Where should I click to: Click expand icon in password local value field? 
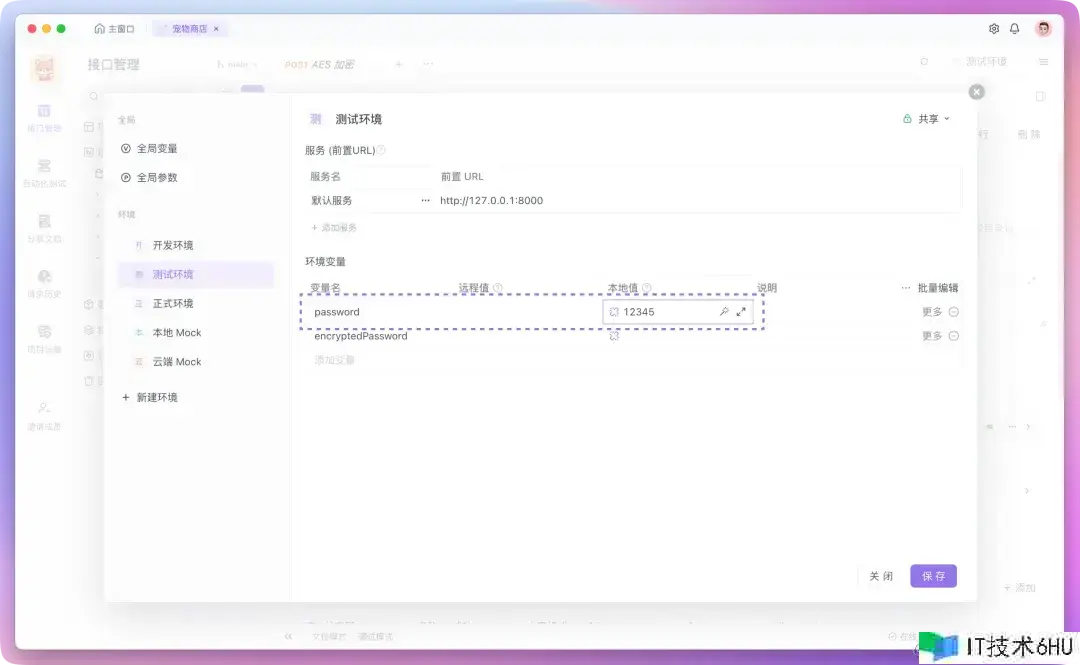pos(741,312)
